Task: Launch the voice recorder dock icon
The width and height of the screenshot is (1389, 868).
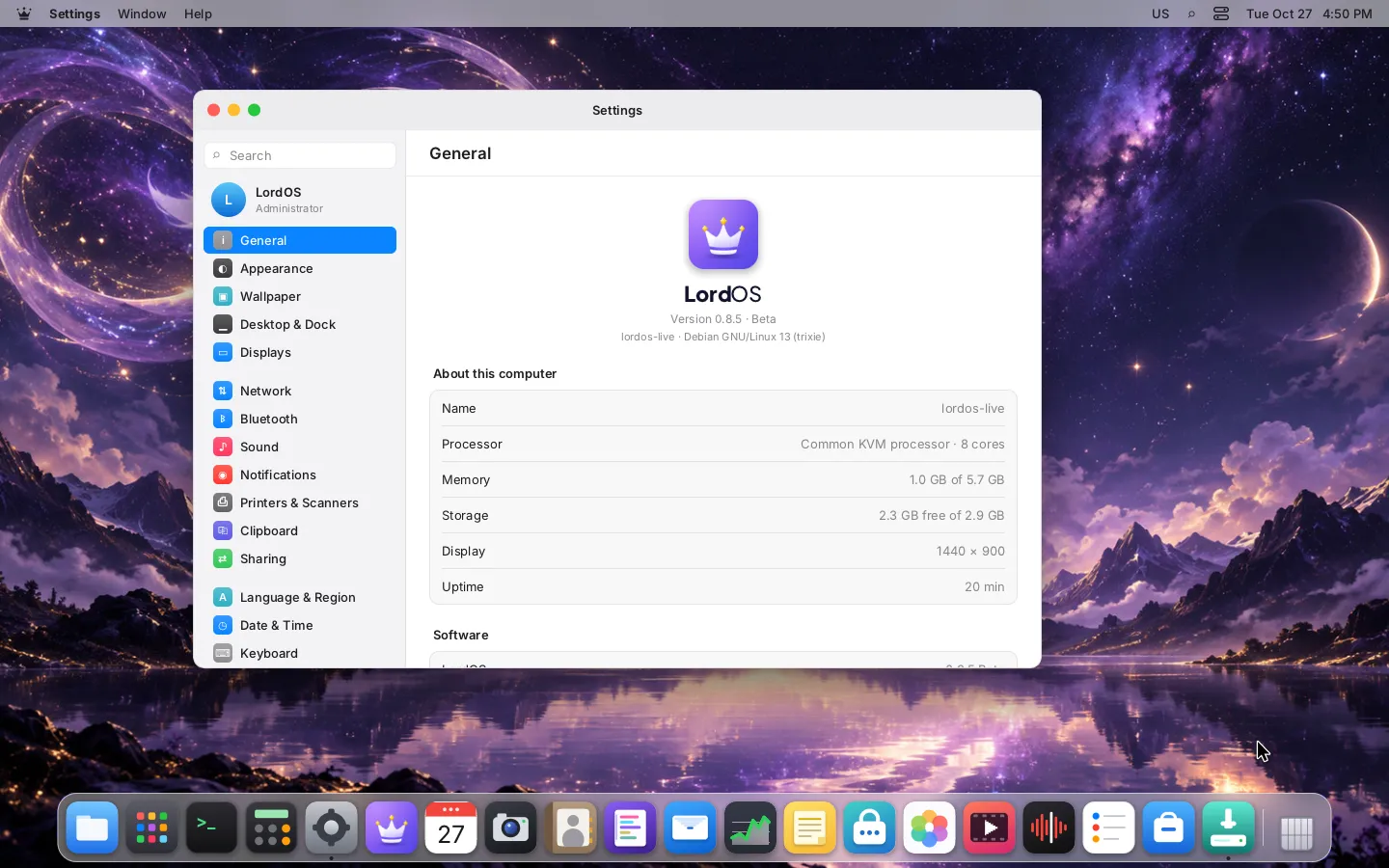Action: coord(1049,827)
